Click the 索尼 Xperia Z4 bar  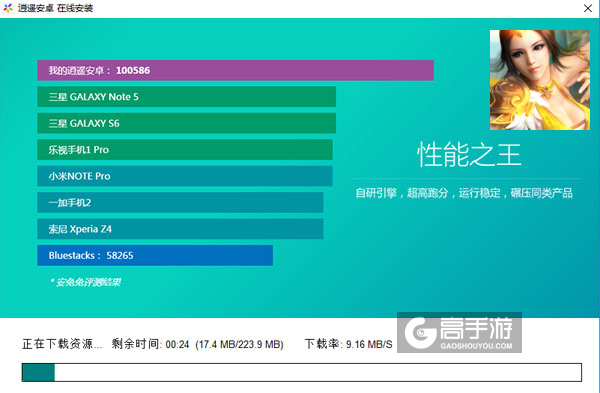(x=180, y=229)
